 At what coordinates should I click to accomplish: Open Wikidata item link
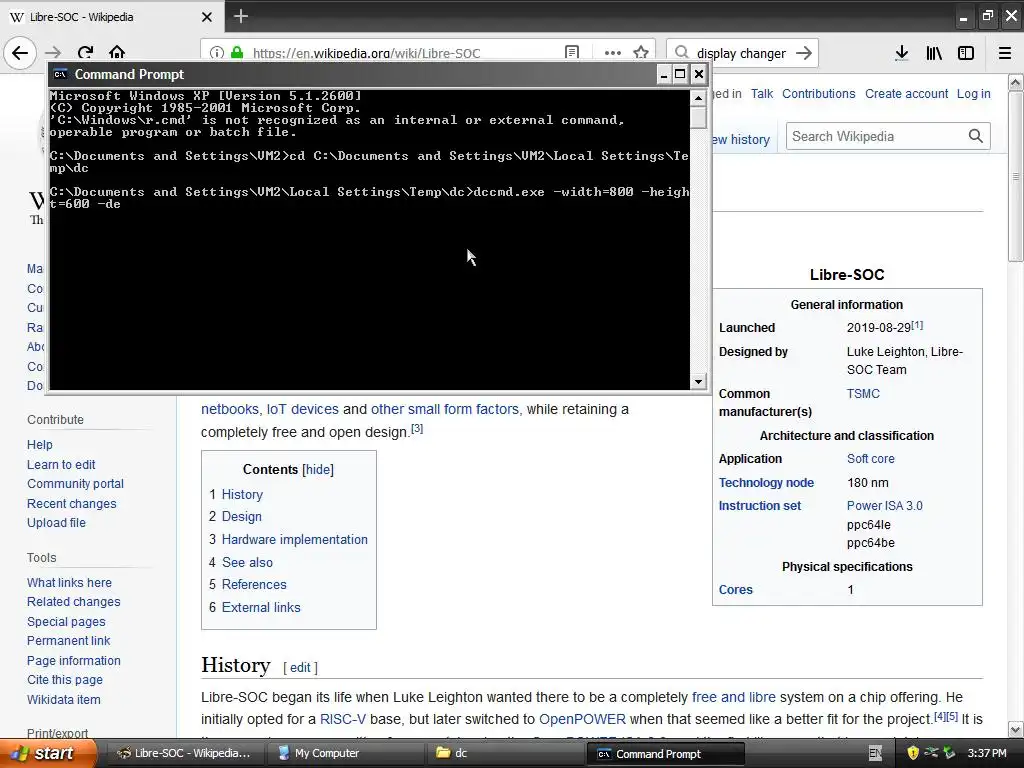[x=64, y=699]
